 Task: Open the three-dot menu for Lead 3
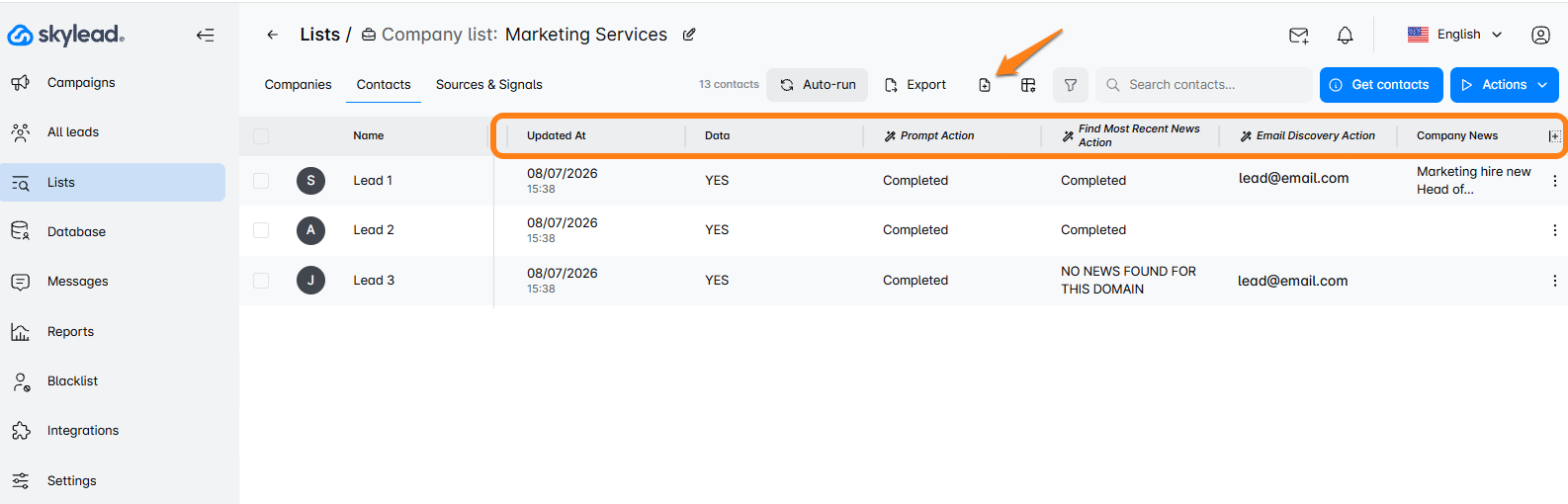[1554, 281]
